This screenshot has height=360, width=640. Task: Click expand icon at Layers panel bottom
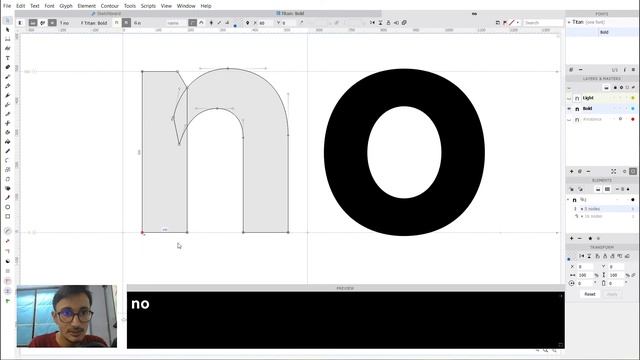(613, 171)
